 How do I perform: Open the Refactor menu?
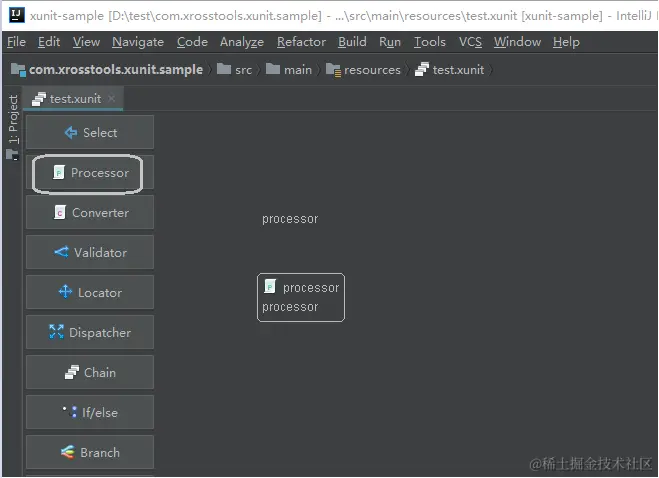click(x=301, y=42)
